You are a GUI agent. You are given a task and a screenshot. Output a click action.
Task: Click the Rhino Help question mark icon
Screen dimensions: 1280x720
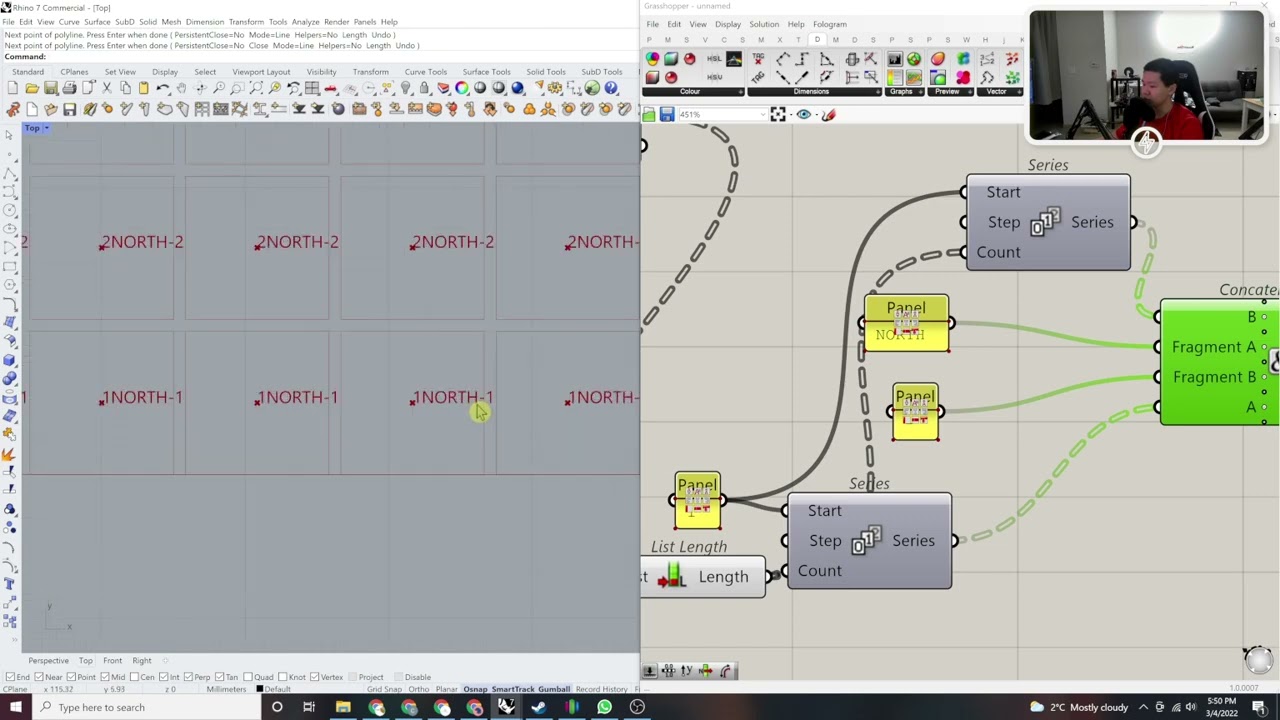click(x=611, y=88)
